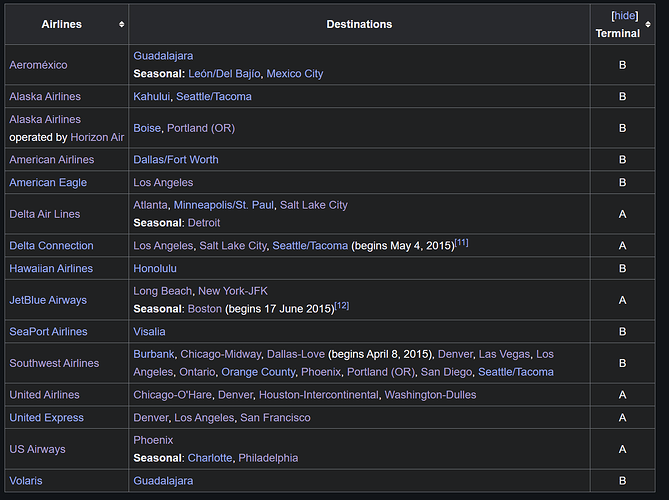Open the Volaris airline link
This screenshot has height=500, width=669.
26,481
